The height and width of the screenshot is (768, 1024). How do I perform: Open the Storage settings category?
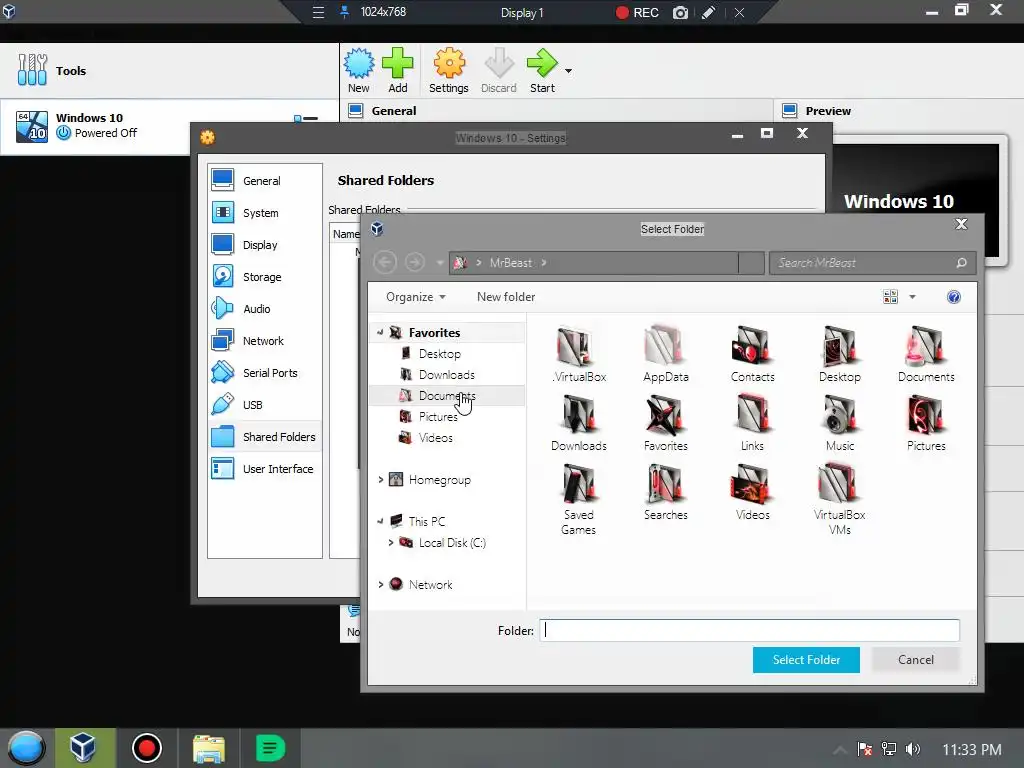pos(264,276)
